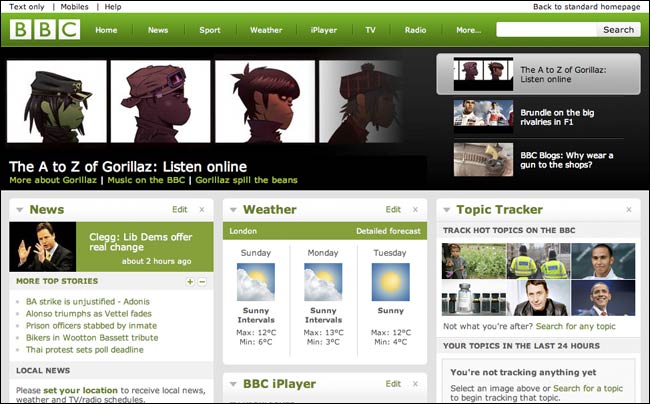Click the BBC logo
Viewport: 650px width, 404px height.
coord(45,30)
